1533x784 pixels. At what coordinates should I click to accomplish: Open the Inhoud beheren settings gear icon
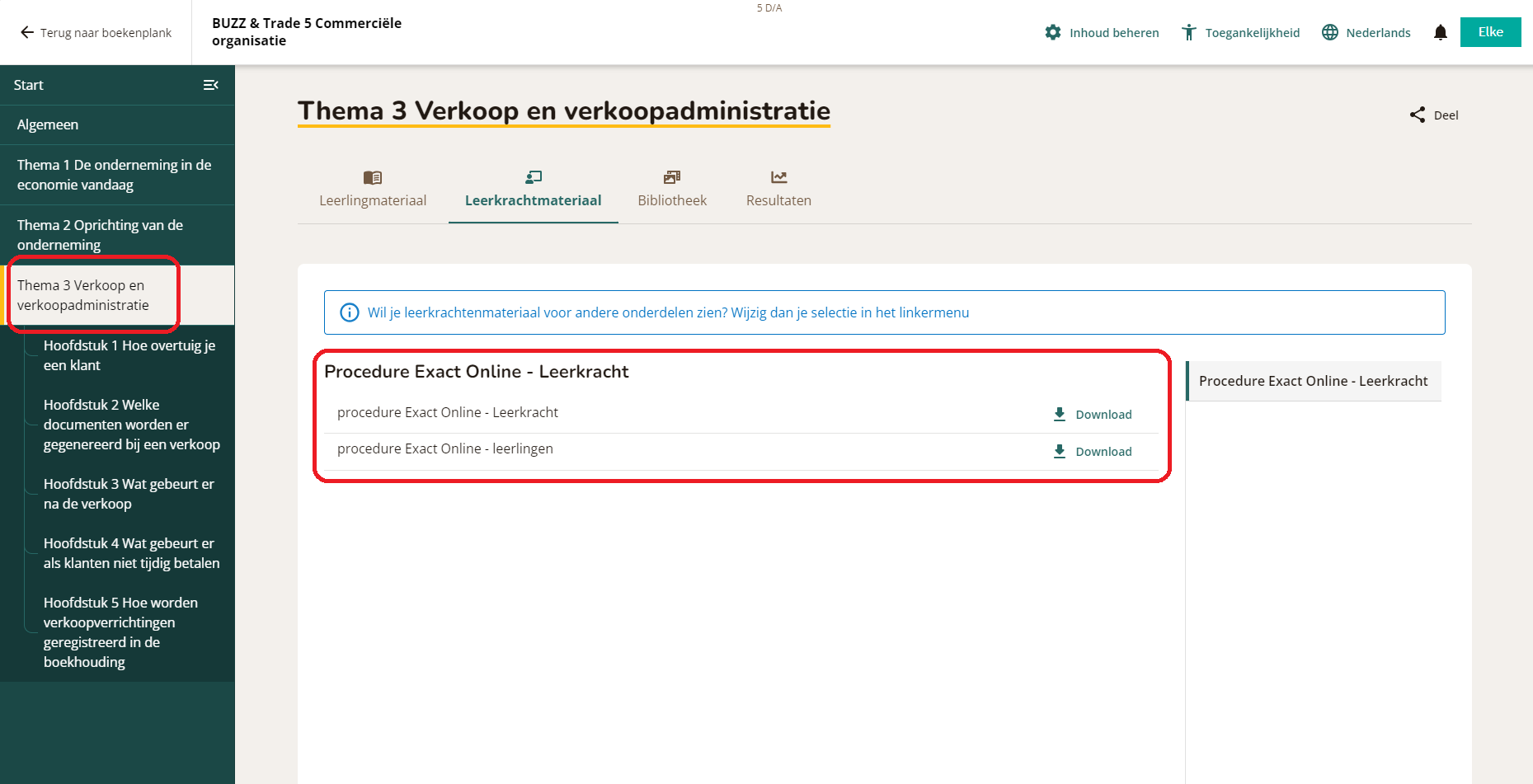[x=1053, y=32]
